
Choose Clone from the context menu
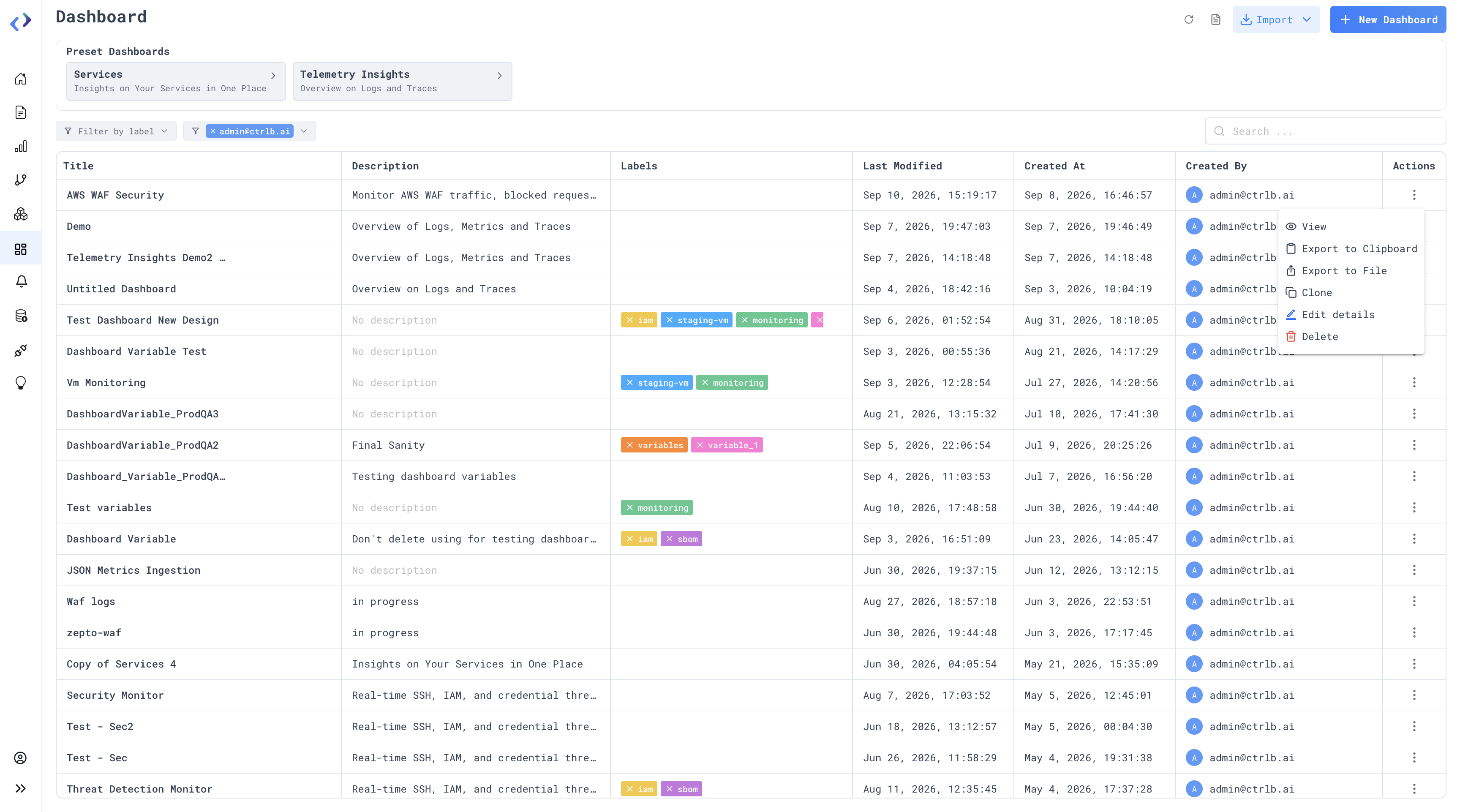click(1352, 292)
